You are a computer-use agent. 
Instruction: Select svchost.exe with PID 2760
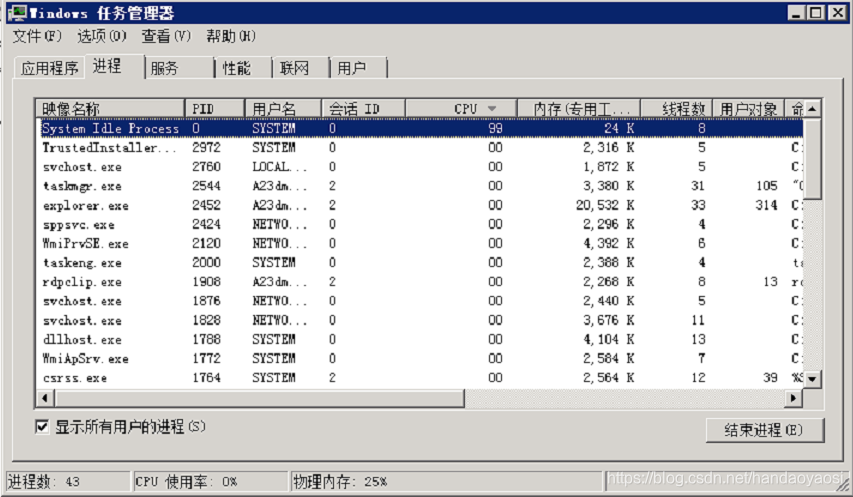pos(420,167)
